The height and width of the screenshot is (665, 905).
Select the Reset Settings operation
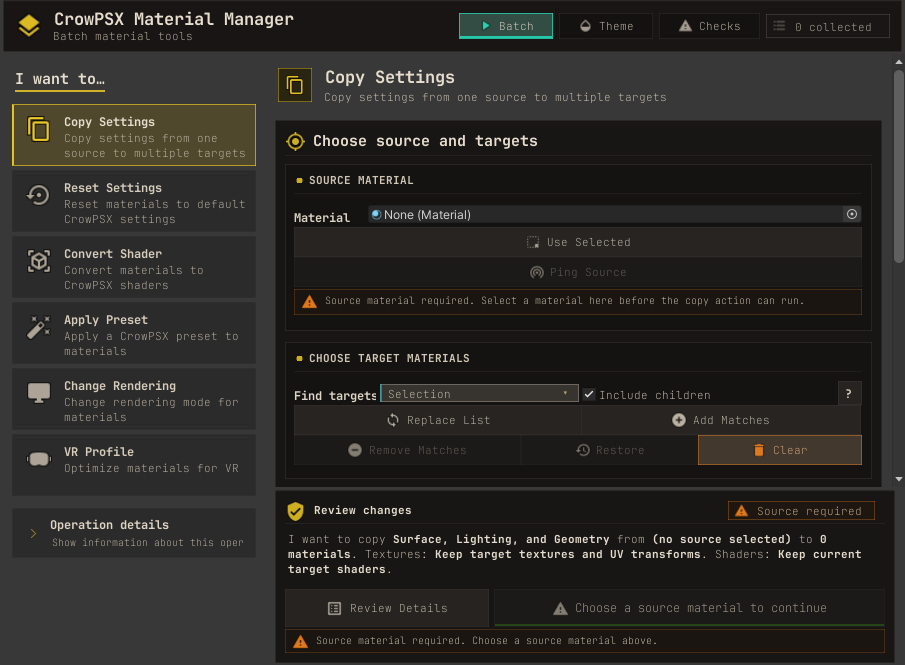click(134, 201)
